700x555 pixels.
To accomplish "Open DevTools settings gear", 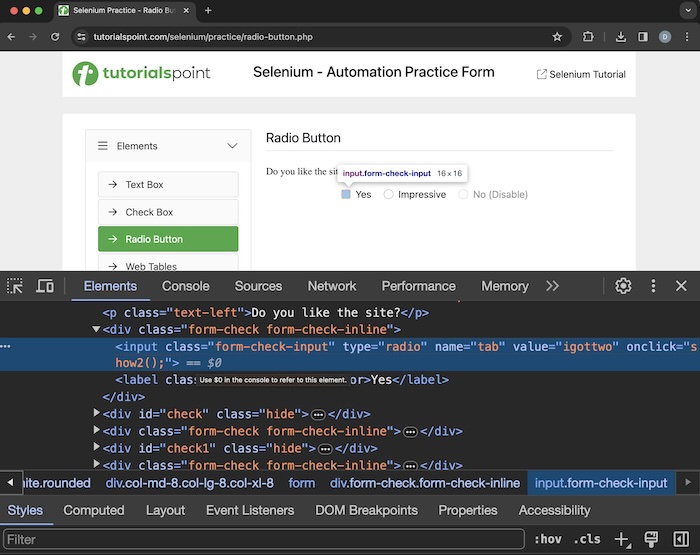I will click(x=623, y=286).
